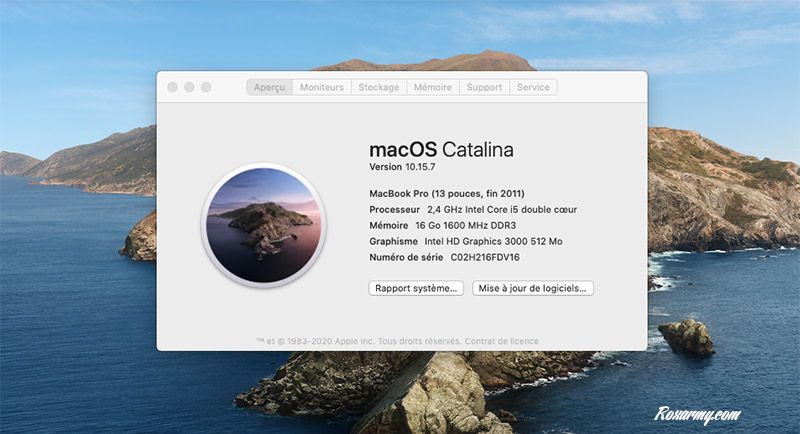Viewport: 800px width, 434px height.
Task: Click the macOS Catalina island icon
Action: tap(264, 225)
